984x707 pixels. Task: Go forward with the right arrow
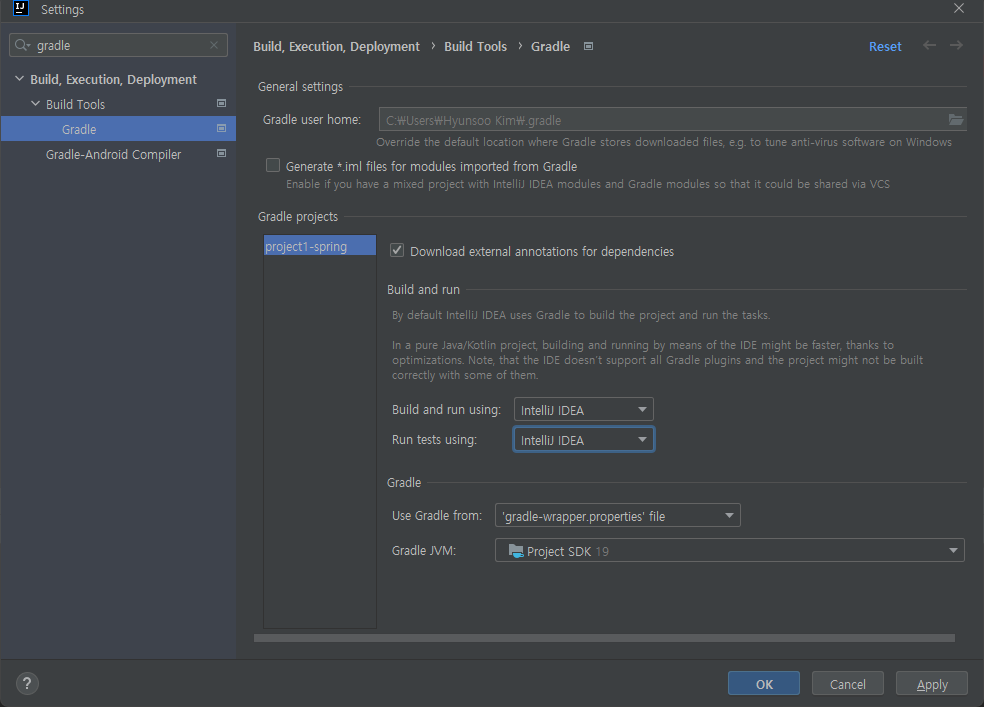[x=956, y=45]
